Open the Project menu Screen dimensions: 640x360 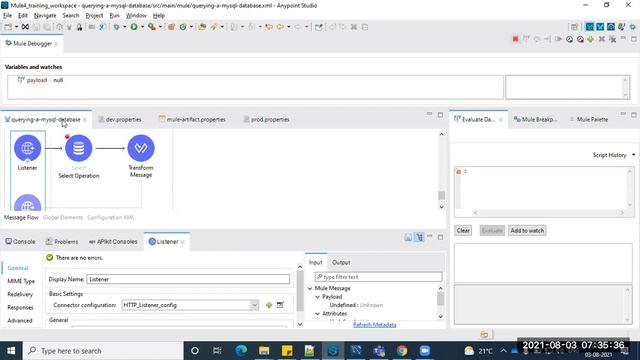[x=94, y=16]
